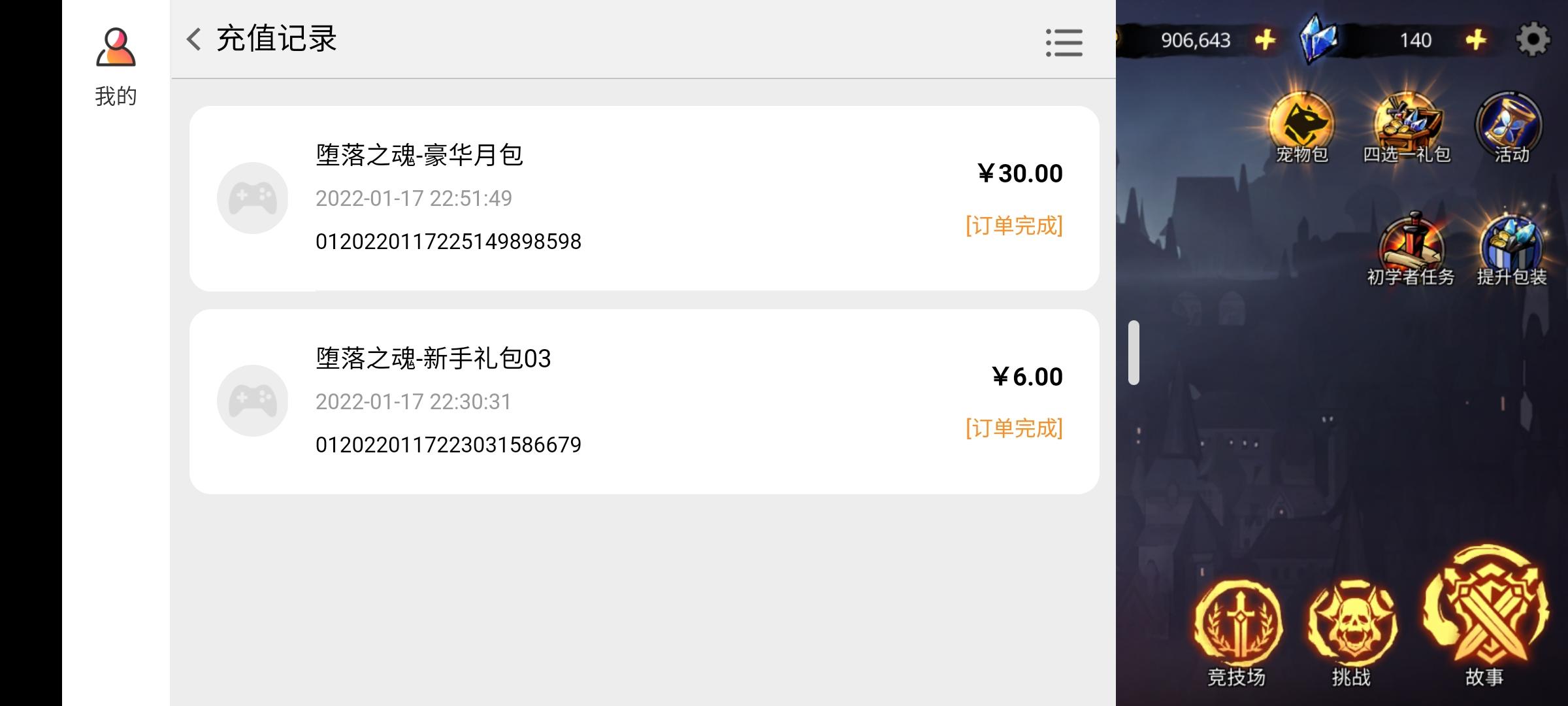Tap the blue crystal currency icon
The image size is (1568, 706).
tap(1318, 39)
